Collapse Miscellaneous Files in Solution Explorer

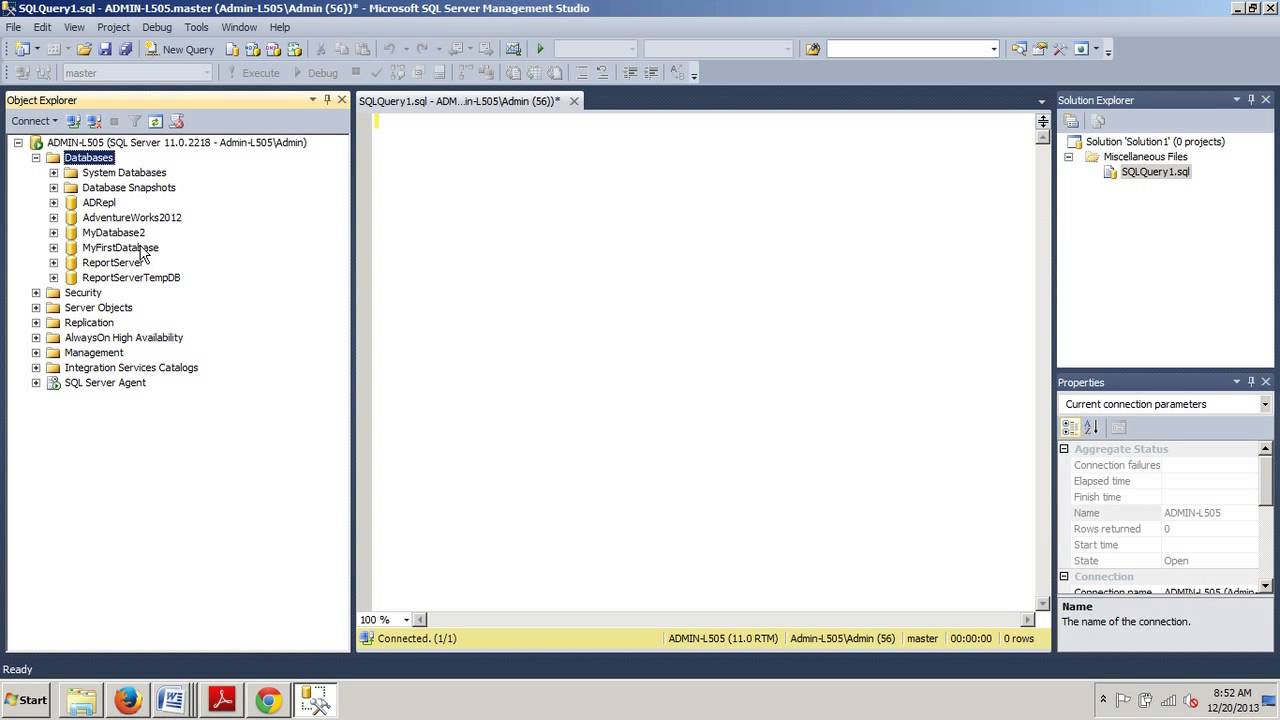1068,157
